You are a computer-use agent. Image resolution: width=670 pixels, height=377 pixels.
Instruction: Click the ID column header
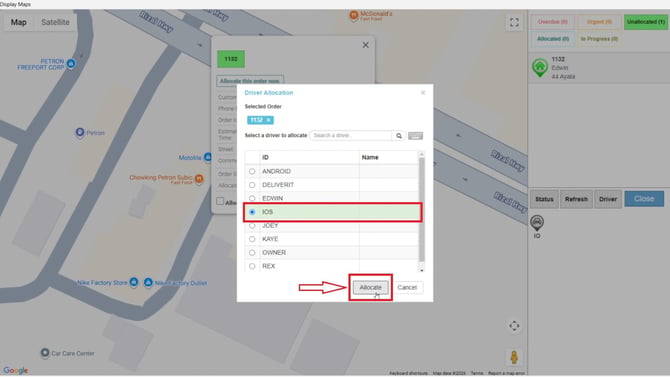click(310, 157)
